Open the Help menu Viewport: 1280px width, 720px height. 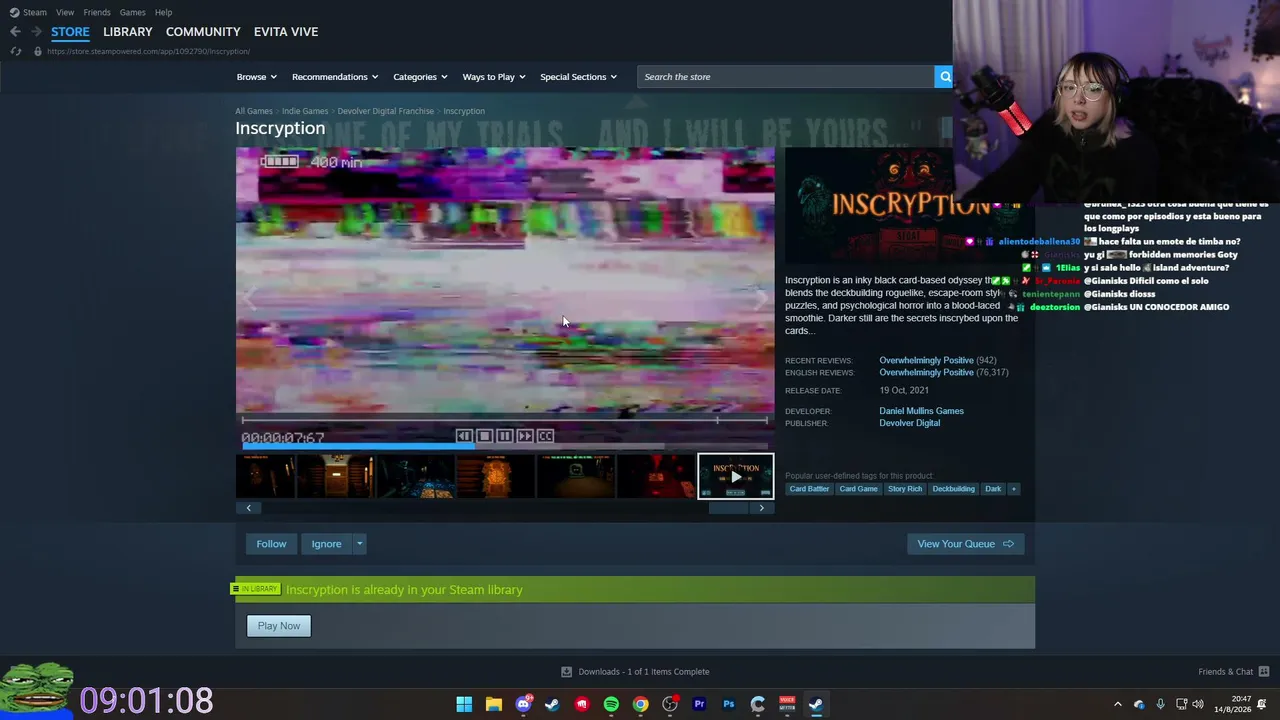tap(164, 12)
